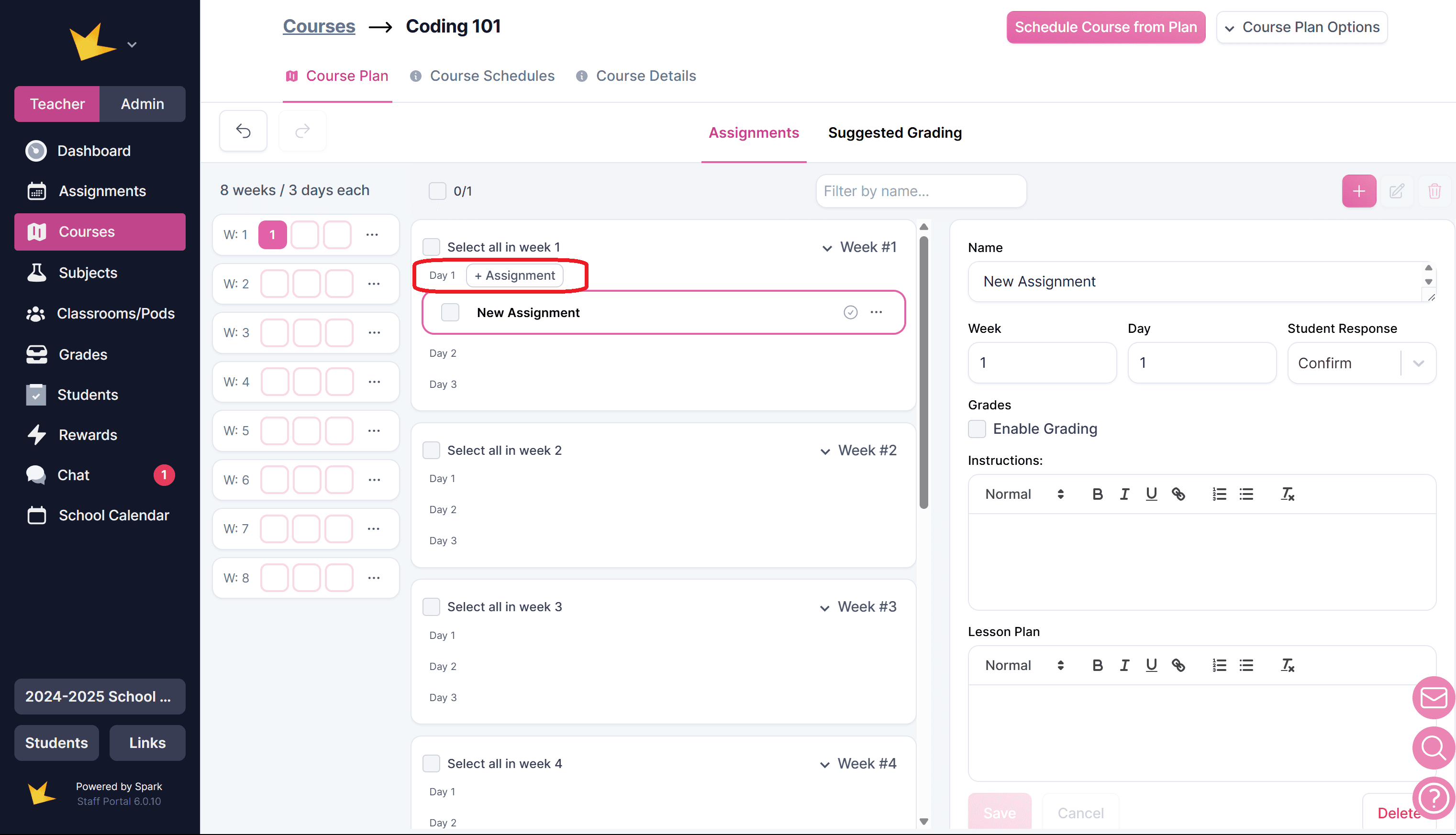Open the Rewards sidebar item

coord(87,435)
